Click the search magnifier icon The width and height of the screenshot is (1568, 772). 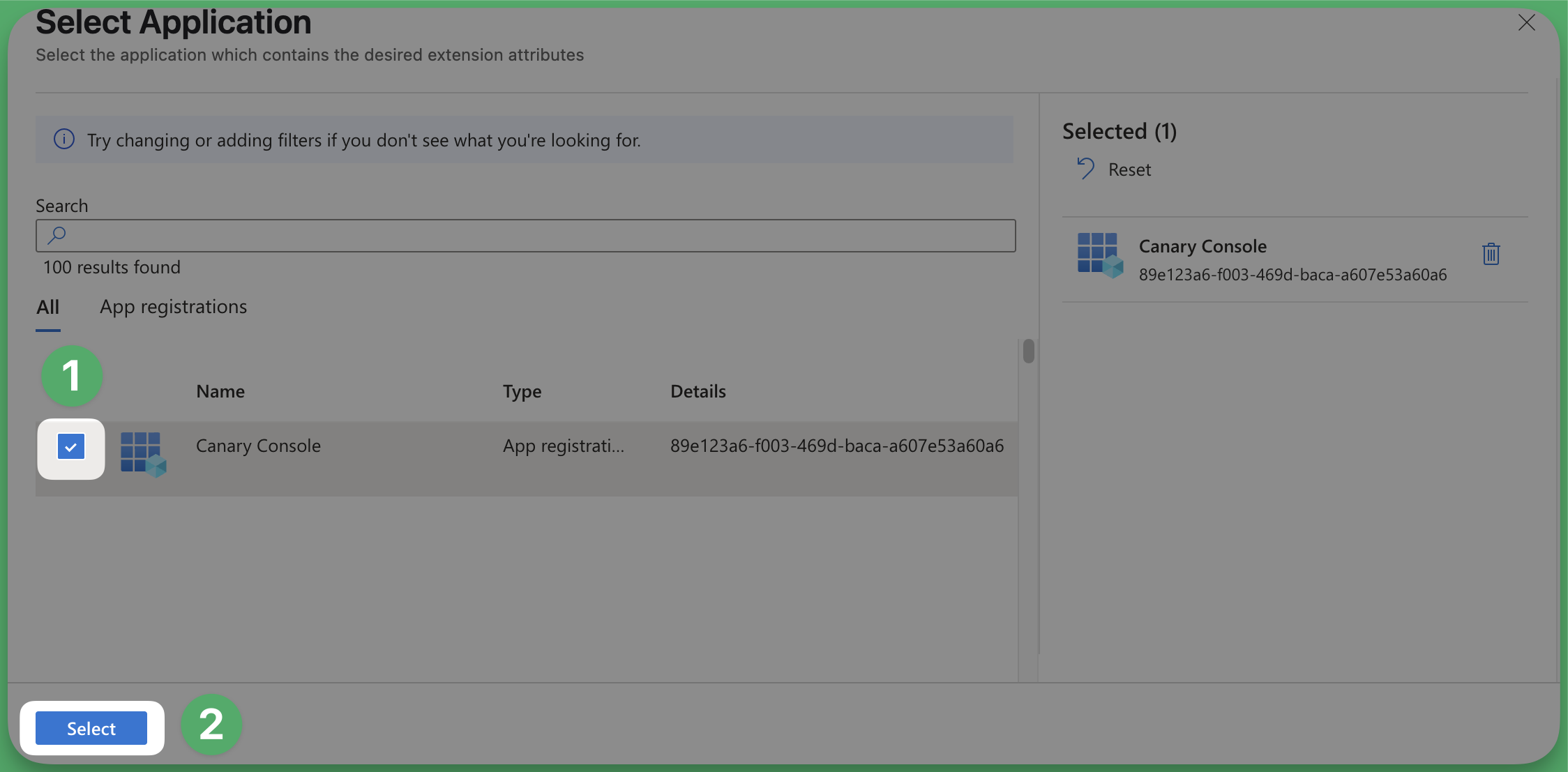point(56,236)
